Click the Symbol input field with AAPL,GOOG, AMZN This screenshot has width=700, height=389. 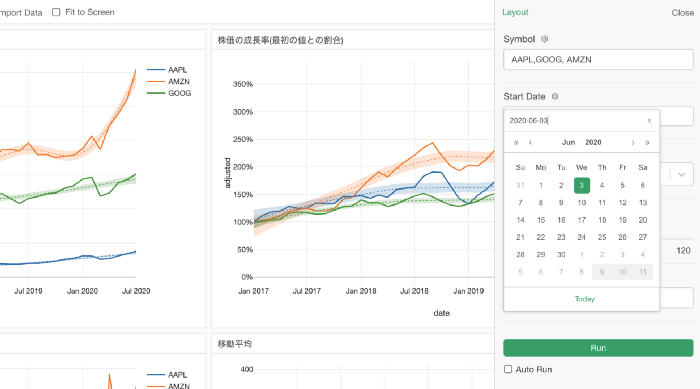(x=598, y=59)
